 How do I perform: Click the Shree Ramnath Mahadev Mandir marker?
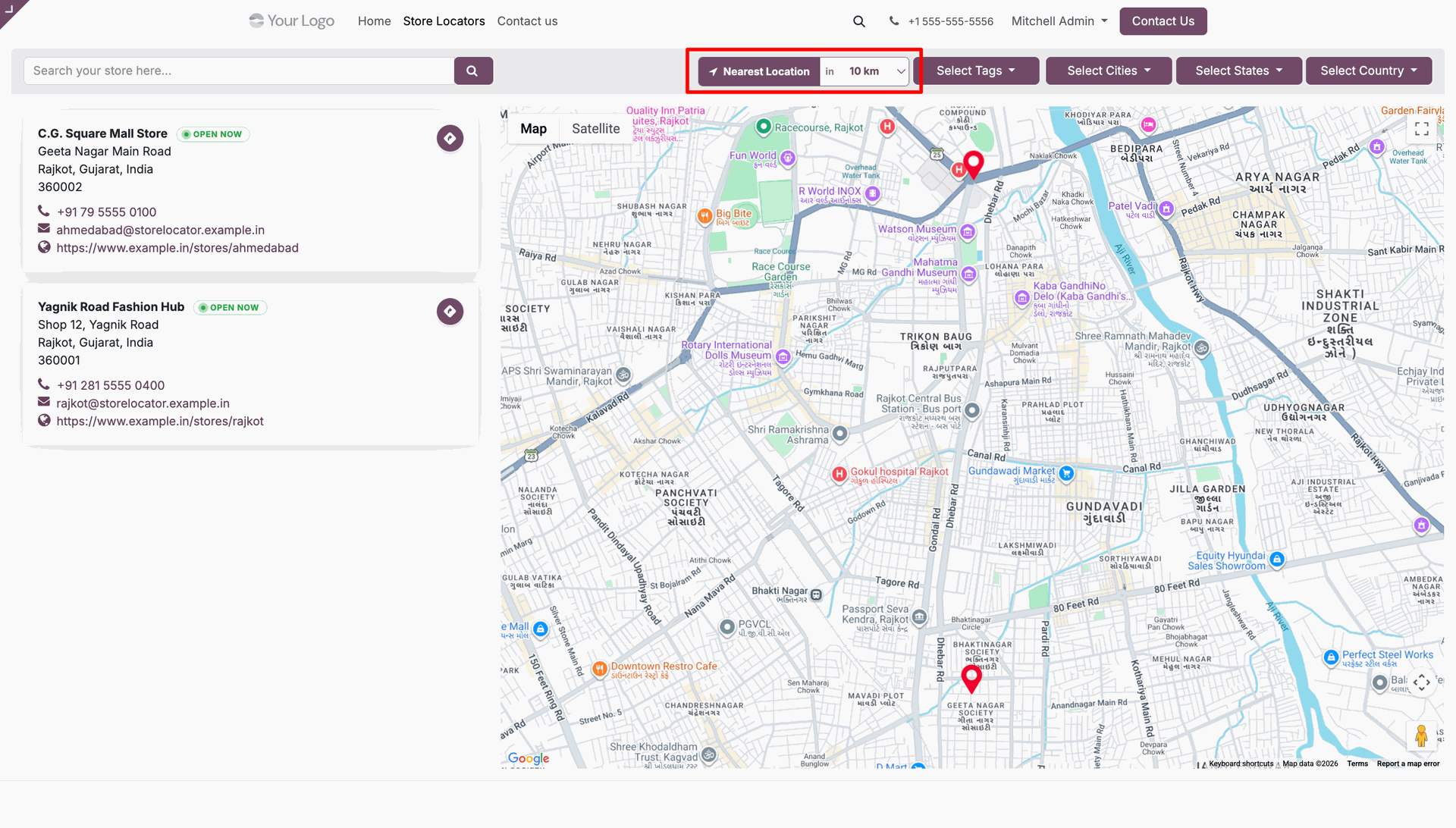(1202, 348)
